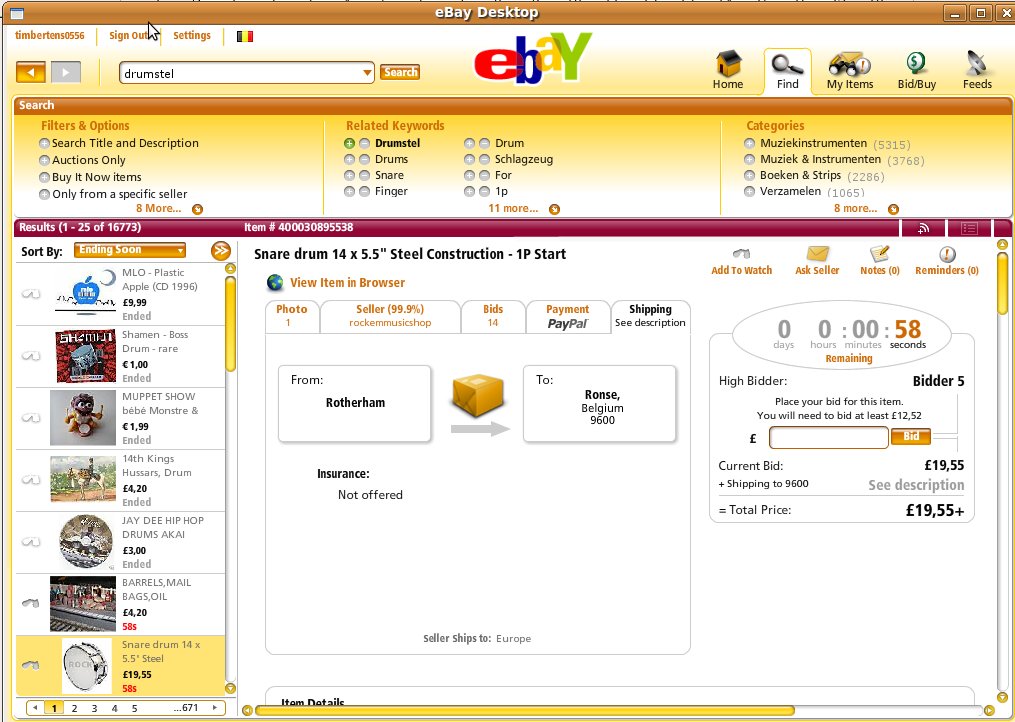Go to results page 2

(74, 708)
